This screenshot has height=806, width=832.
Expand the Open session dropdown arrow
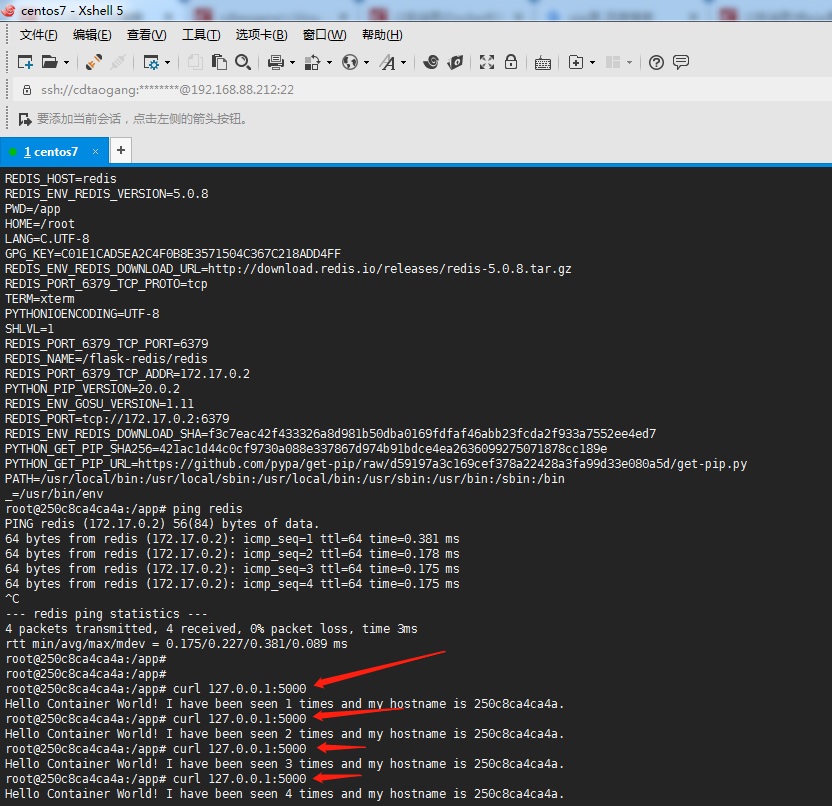click(66, 63)
